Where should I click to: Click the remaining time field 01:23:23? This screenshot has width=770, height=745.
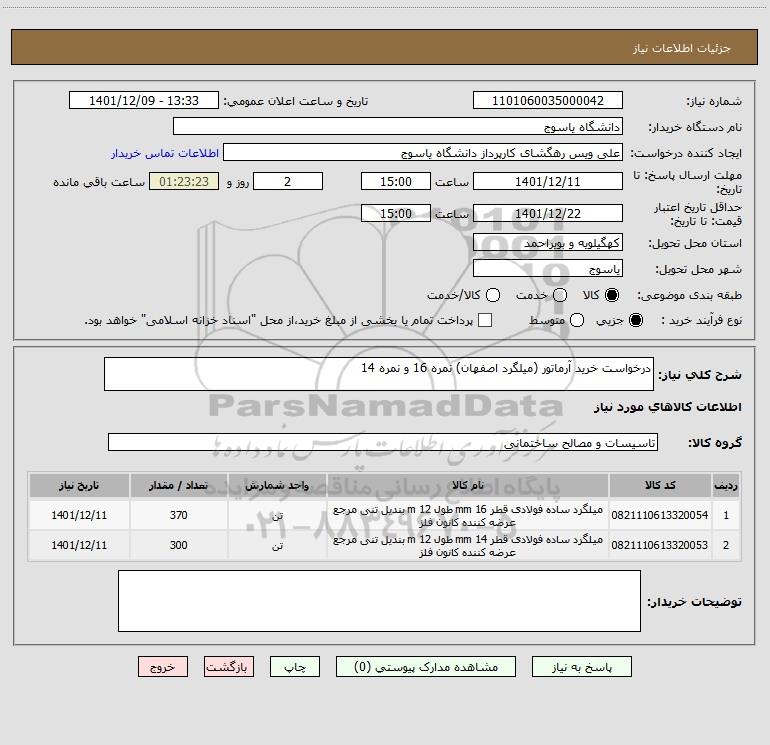coord(184,181)
